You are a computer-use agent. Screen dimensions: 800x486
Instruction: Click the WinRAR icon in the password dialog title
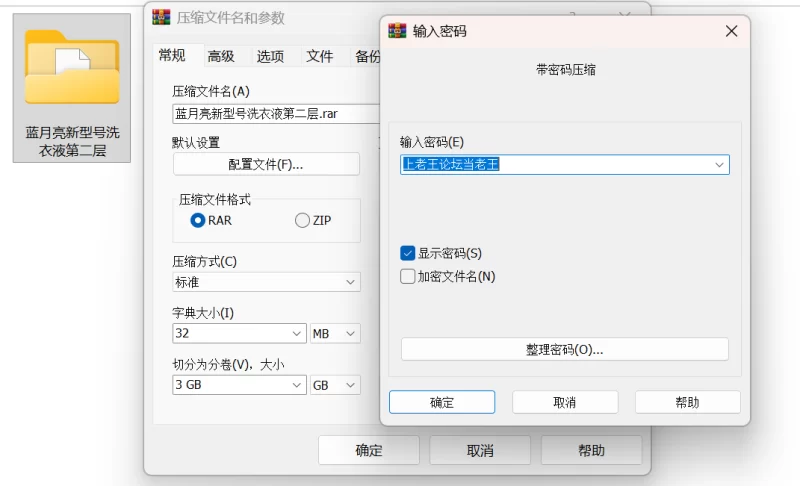(398, 31)
